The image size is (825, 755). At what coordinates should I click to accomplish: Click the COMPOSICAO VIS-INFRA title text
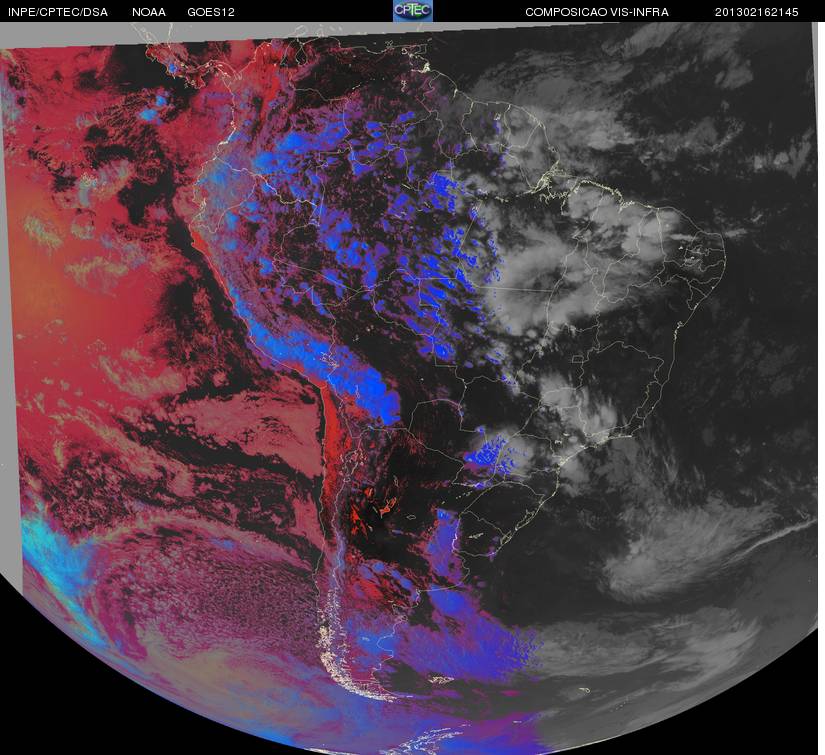click(x=597, y=12)
